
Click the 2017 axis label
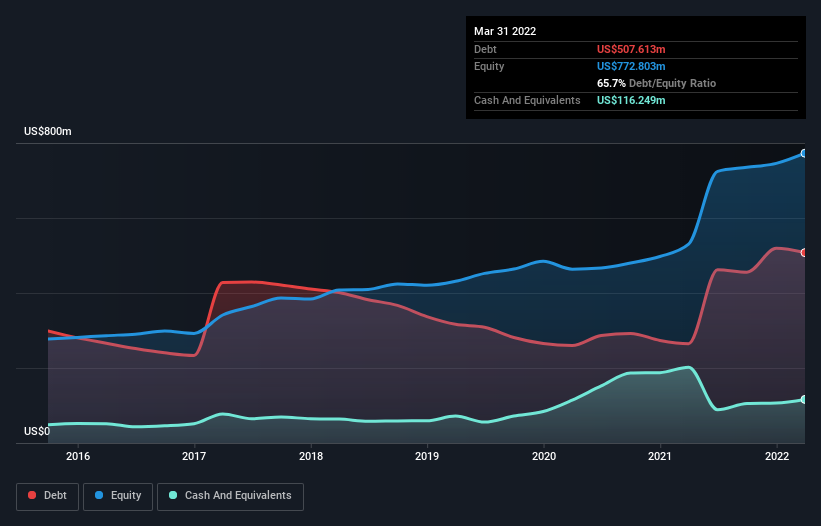(x=194, y=456)
